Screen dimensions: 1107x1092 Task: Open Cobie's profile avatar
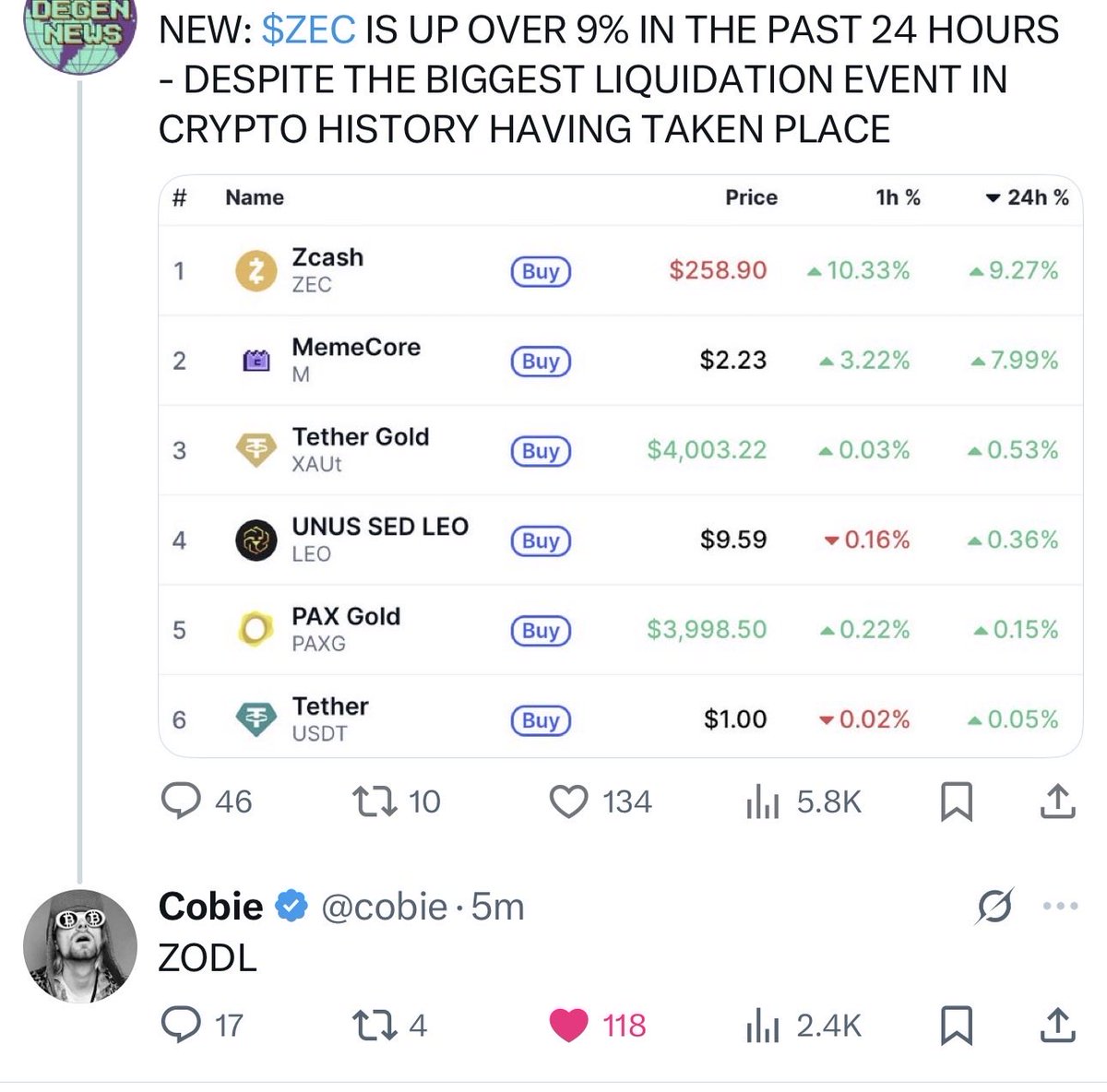(x=79, y=945)
